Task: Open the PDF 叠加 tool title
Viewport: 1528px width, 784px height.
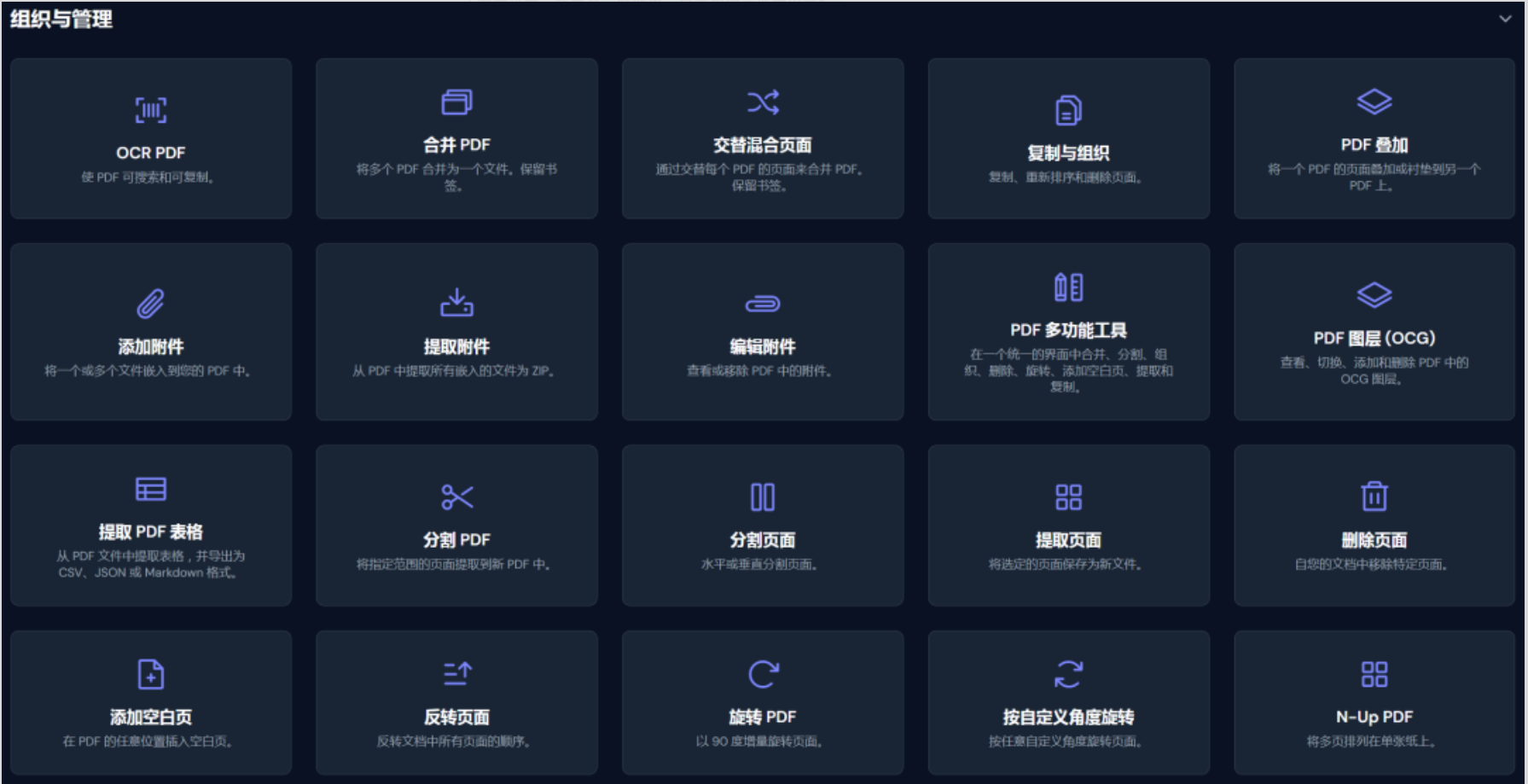Action: [1374, 145]
